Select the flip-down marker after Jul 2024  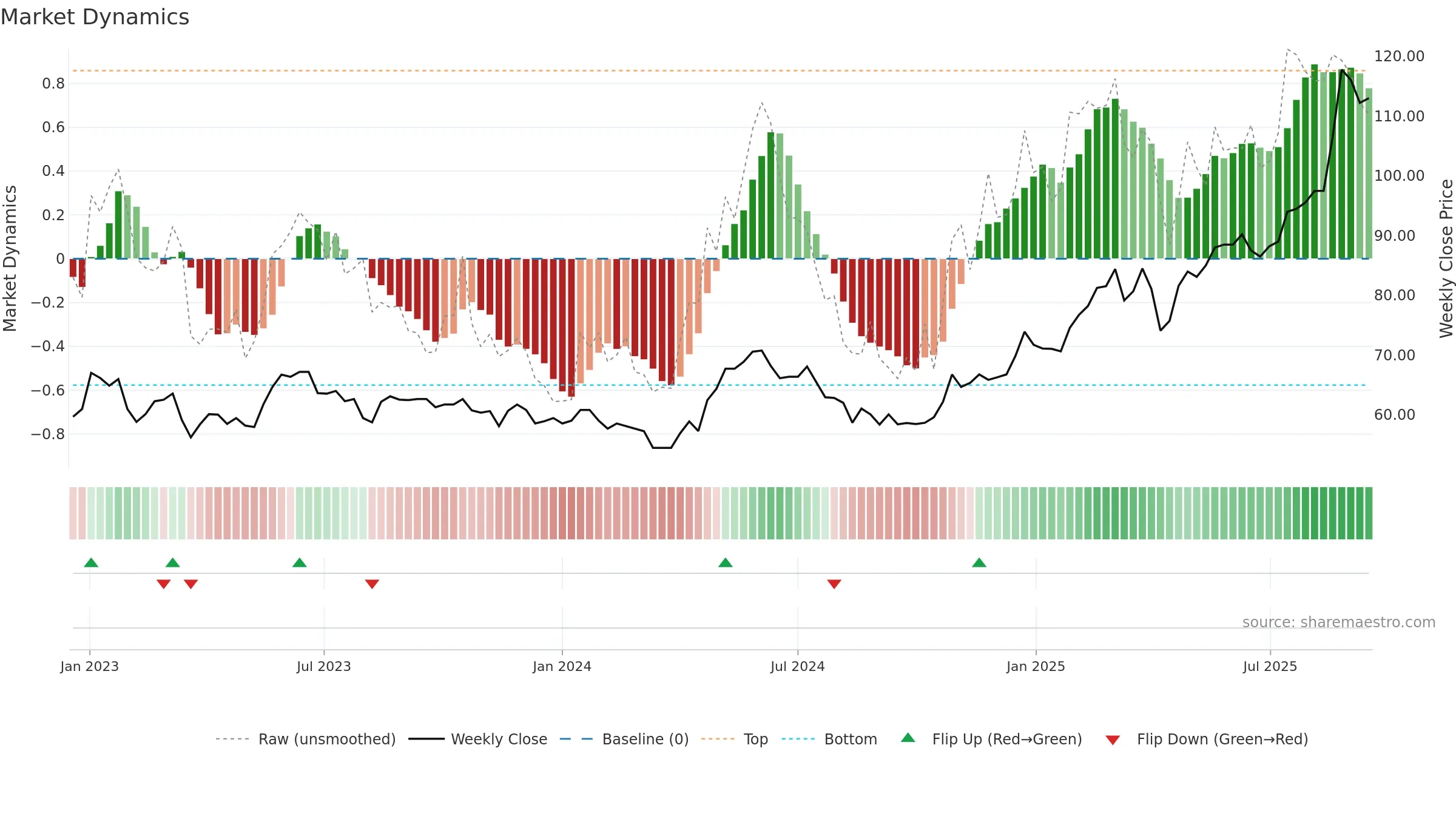coord(834,584)
